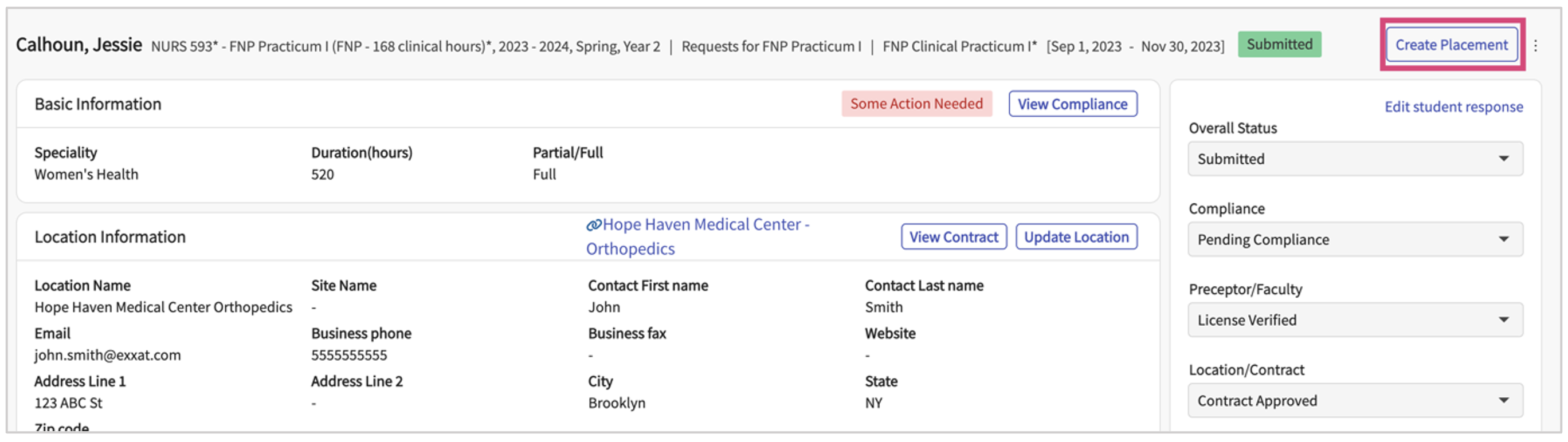Image resolution: width=1568 pixels, height=442 pixels.
Task: Click the View Contract button
Action: pyautogui.click(x=953, y=237)
